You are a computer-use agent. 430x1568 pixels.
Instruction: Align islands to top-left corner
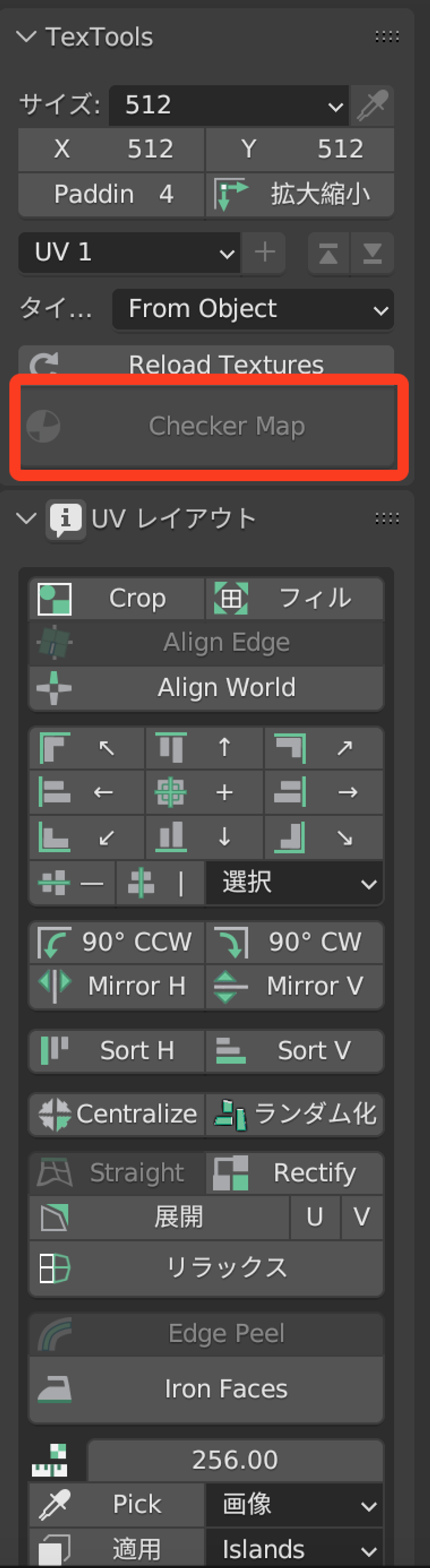click(87, 747)
